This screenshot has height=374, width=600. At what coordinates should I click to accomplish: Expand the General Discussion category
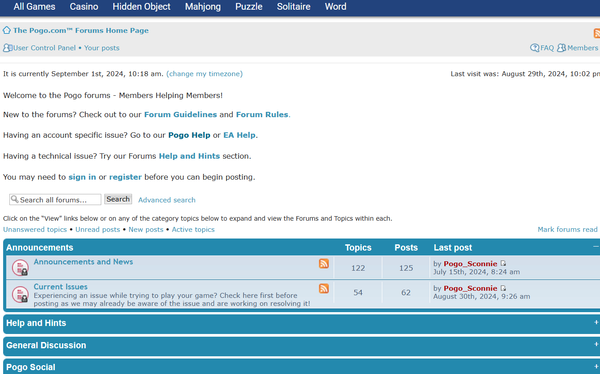596,344
